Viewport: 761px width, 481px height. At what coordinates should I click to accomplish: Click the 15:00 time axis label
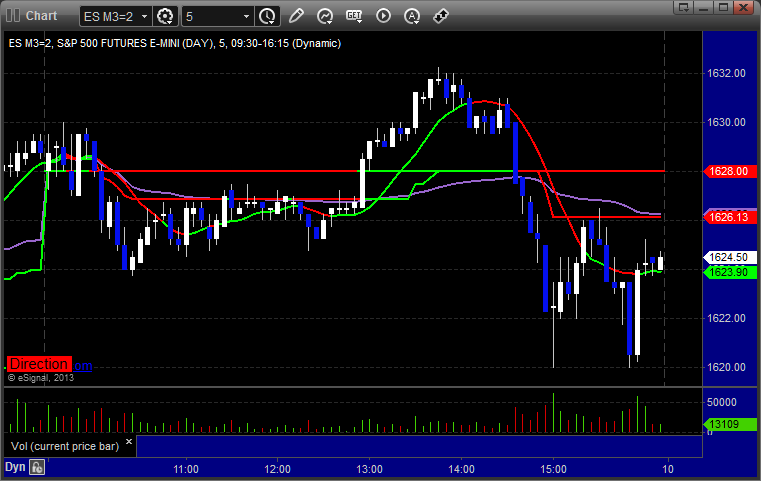(x=553, y=469)
